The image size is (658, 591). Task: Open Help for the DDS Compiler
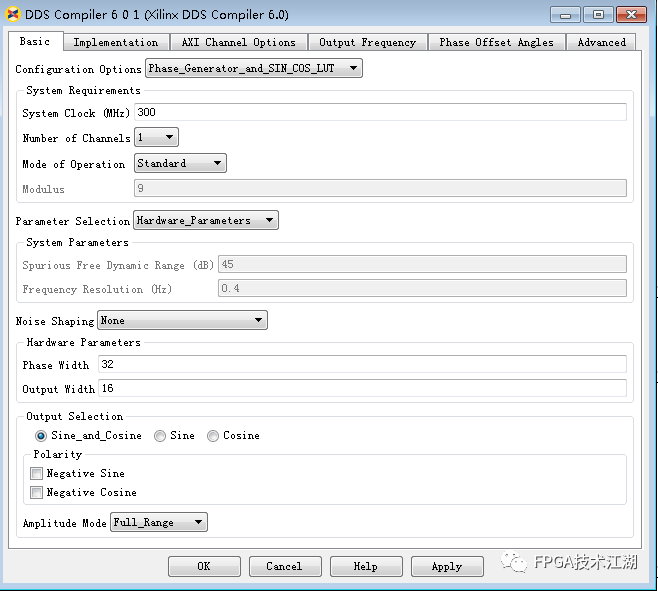(366, 566)
